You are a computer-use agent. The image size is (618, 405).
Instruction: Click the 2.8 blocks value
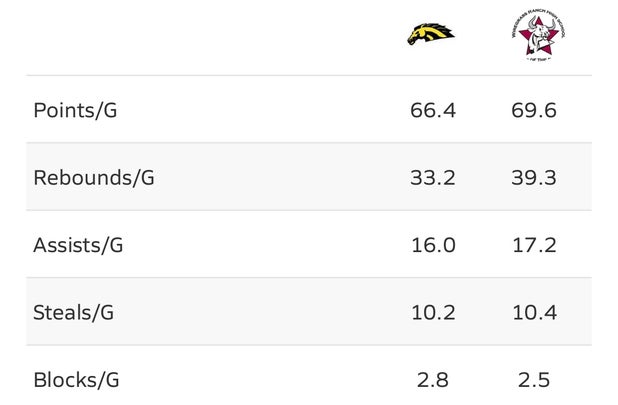click(x=433, y=380)
